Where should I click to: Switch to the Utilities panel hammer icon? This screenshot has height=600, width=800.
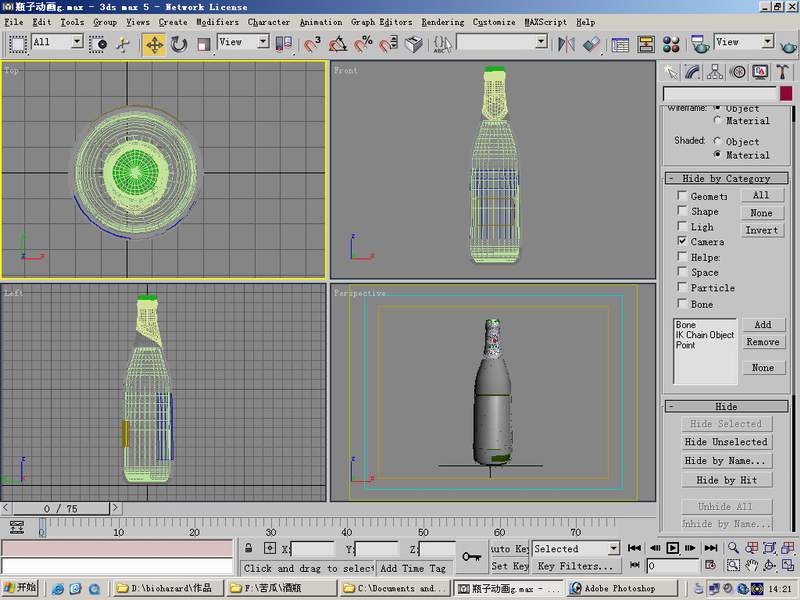click(x=782, y=71)
